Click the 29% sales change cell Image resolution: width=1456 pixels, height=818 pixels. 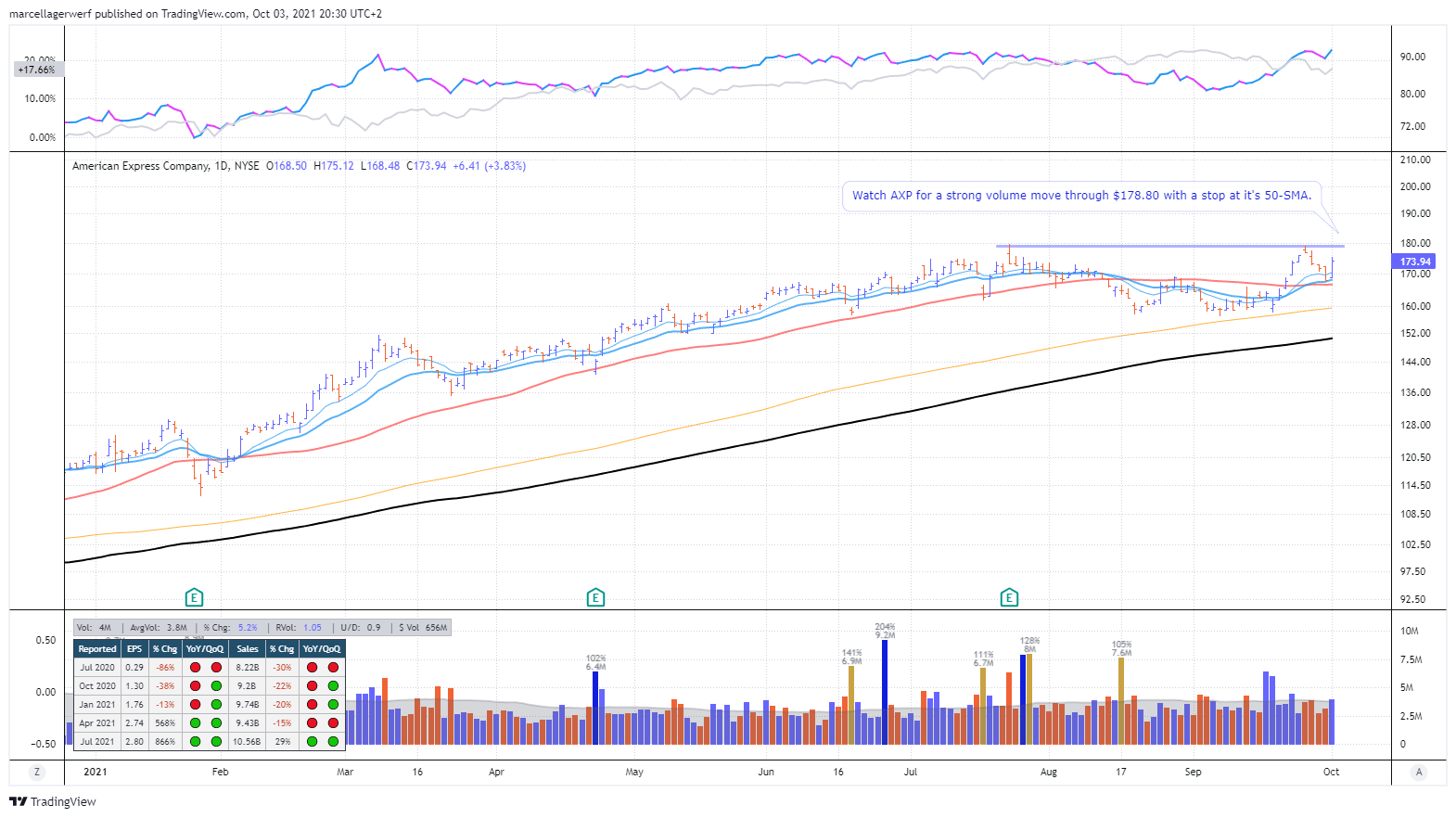[282, 742]
